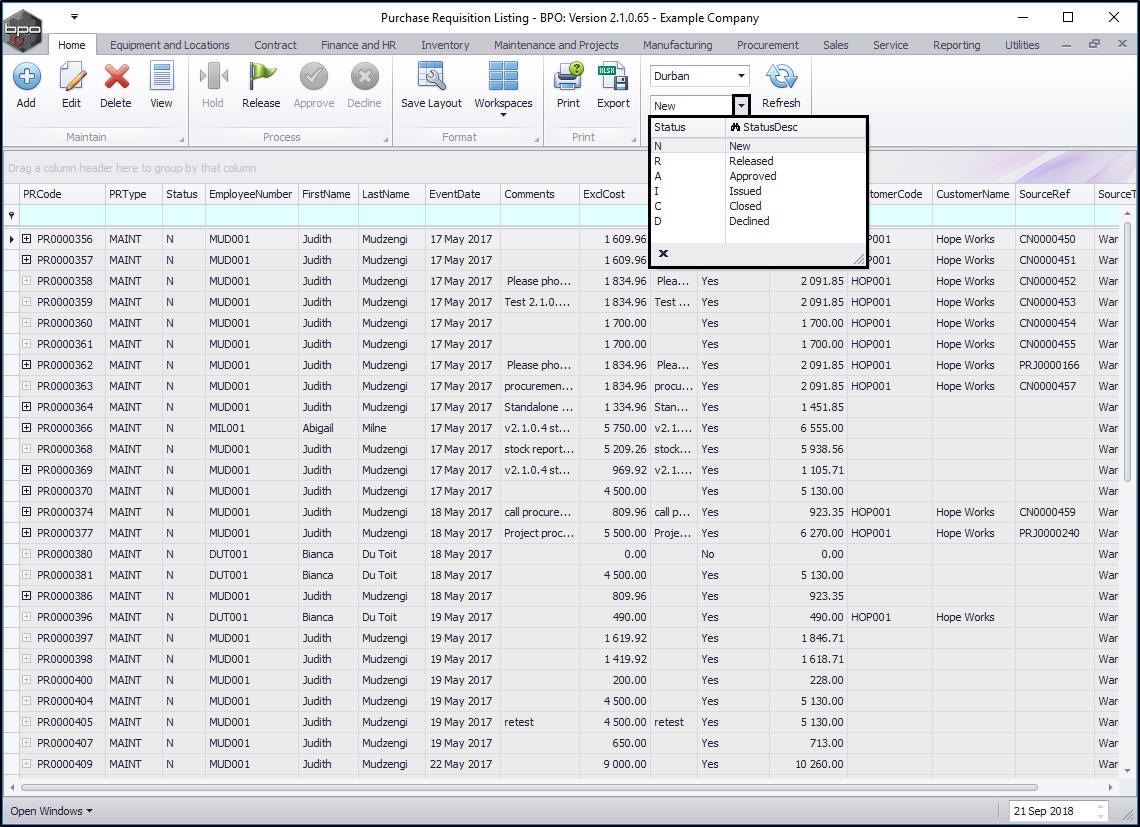Switch to the Procurement tab

(x=767, y=45)
